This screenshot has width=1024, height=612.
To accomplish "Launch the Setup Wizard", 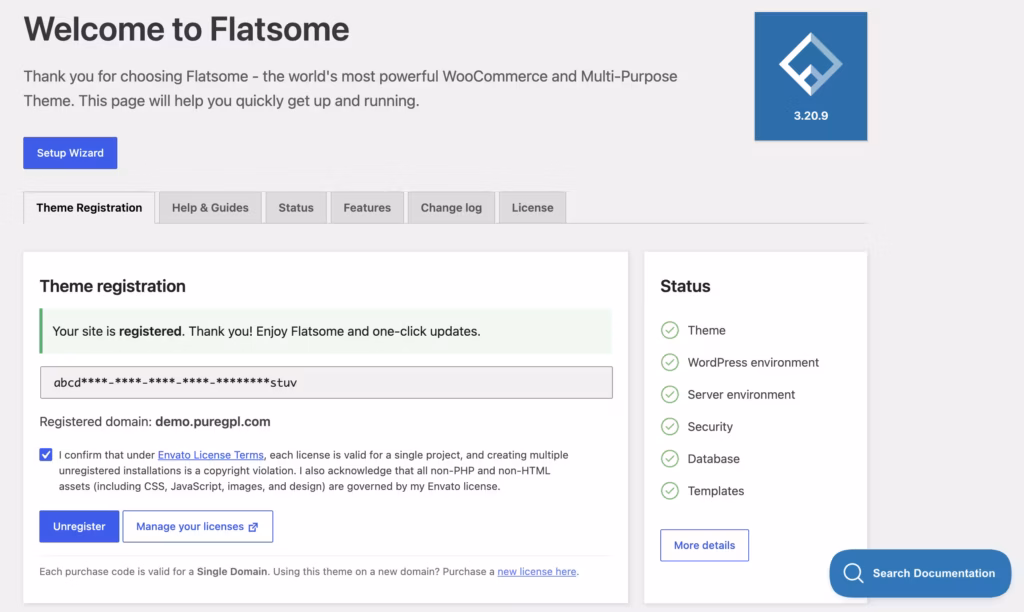I will pyautogui.click(x=71, y=153).
